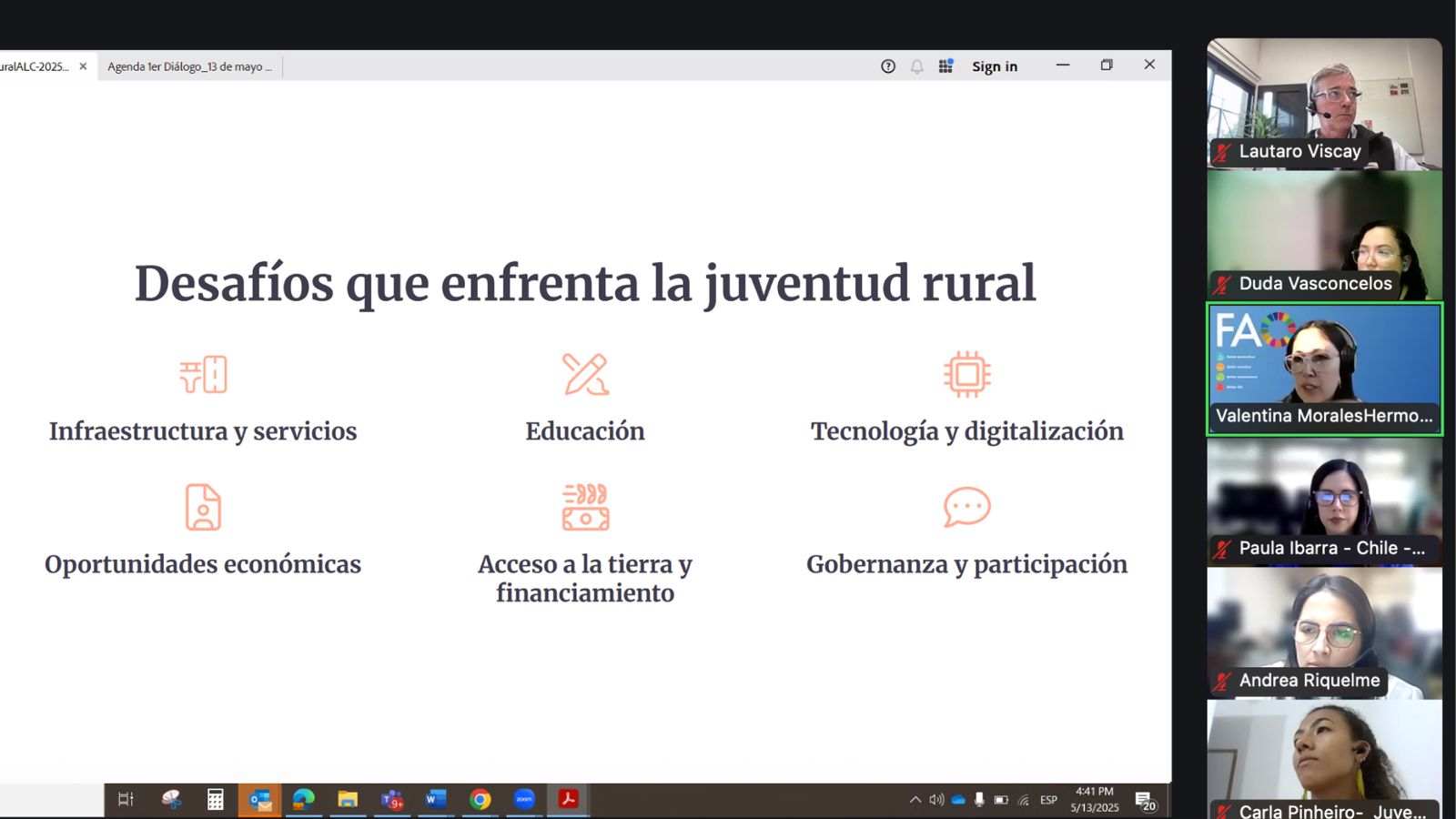Screen dimensions: 1456x819
Task: Click the Sign in button
Action: [994, 66]
